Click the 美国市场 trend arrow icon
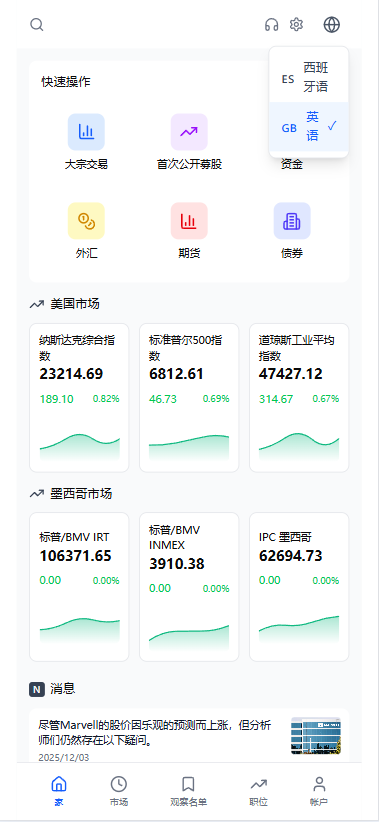Image resolution: width=379 pixels, height=822 pixels. coord(37,304)
